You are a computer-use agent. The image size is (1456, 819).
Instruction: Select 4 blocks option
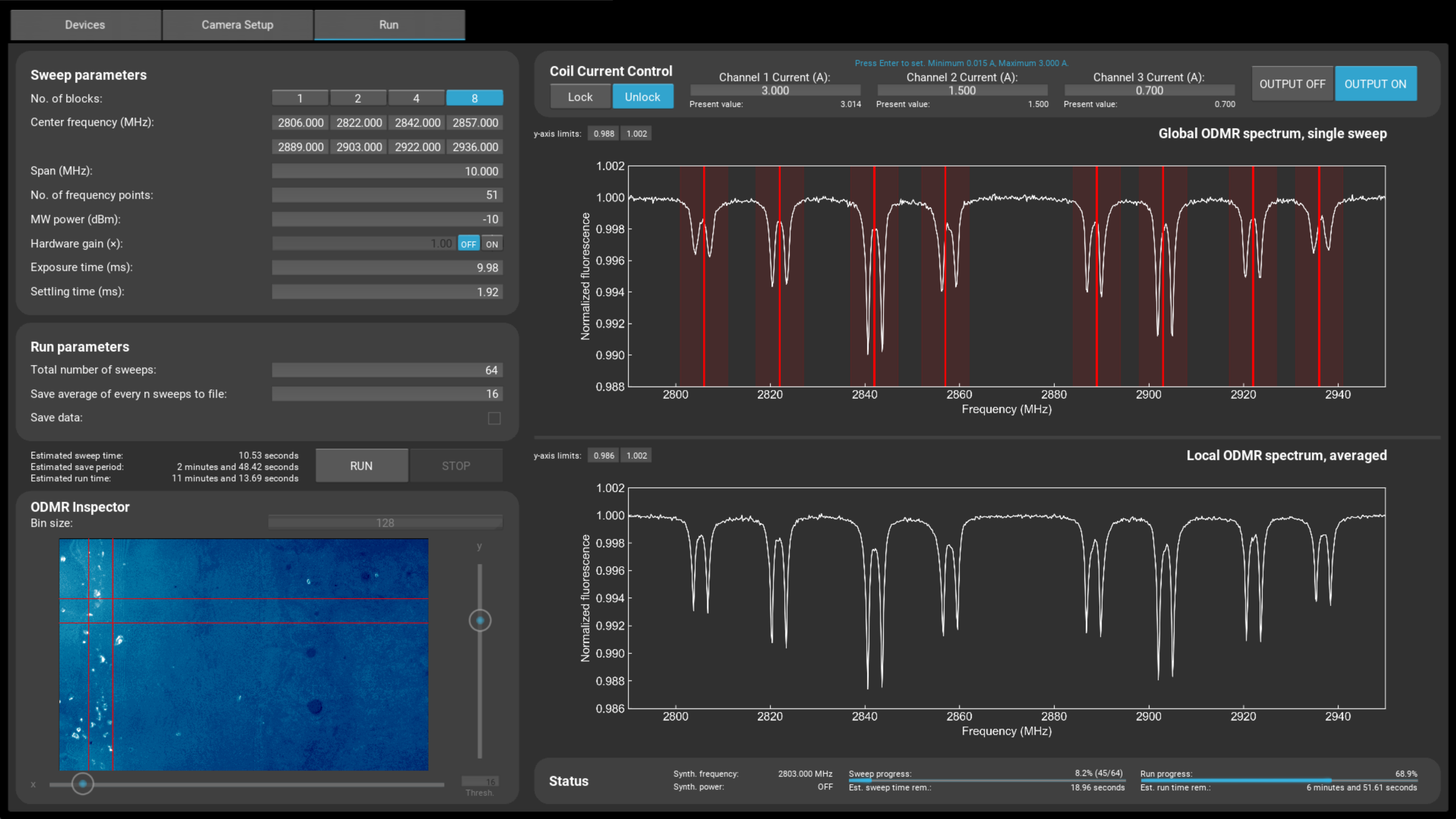[x=416, y=98]
